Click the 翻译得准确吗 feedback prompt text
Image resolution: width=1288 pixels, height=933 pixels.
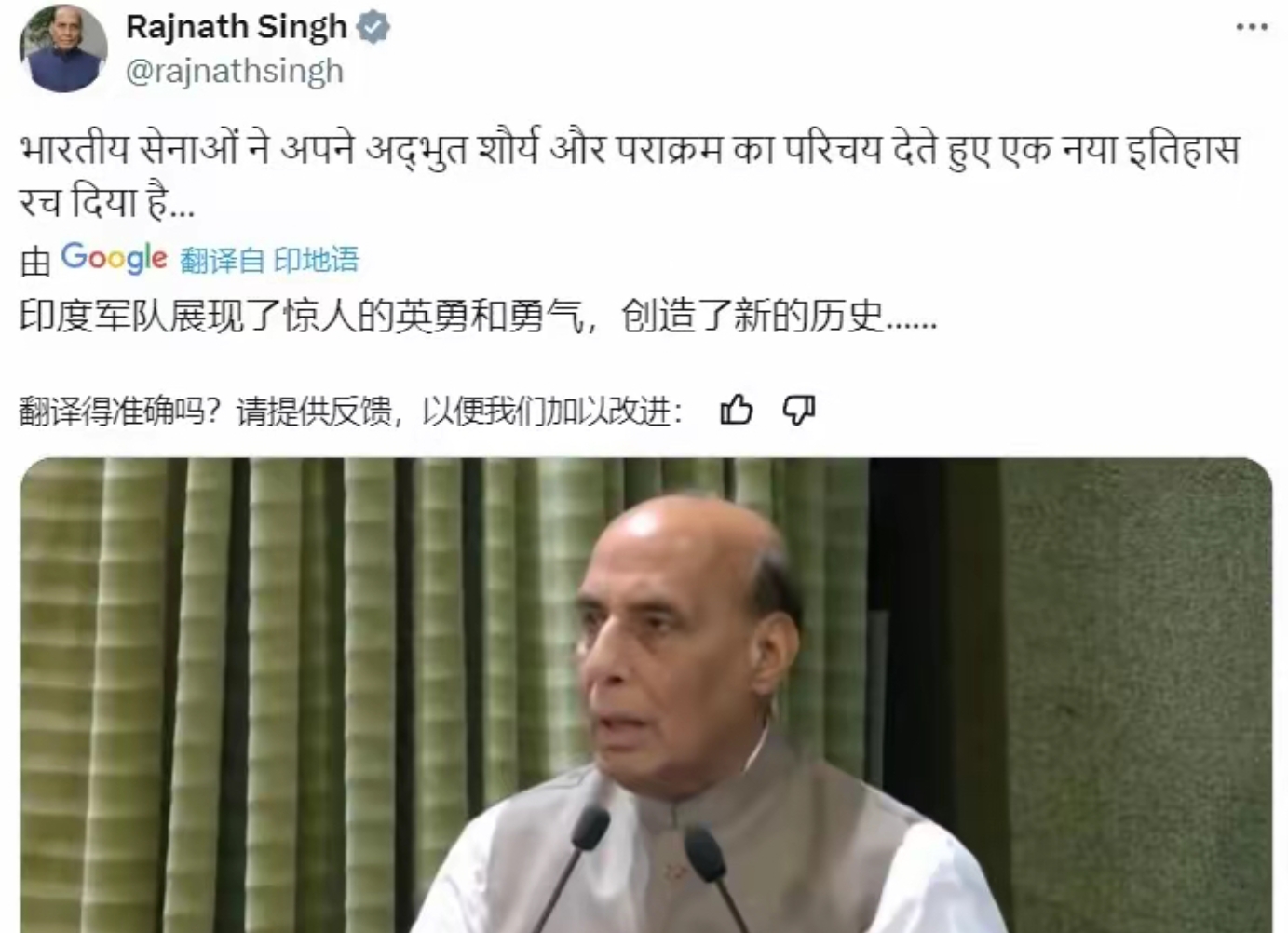(x=351, y=410)
